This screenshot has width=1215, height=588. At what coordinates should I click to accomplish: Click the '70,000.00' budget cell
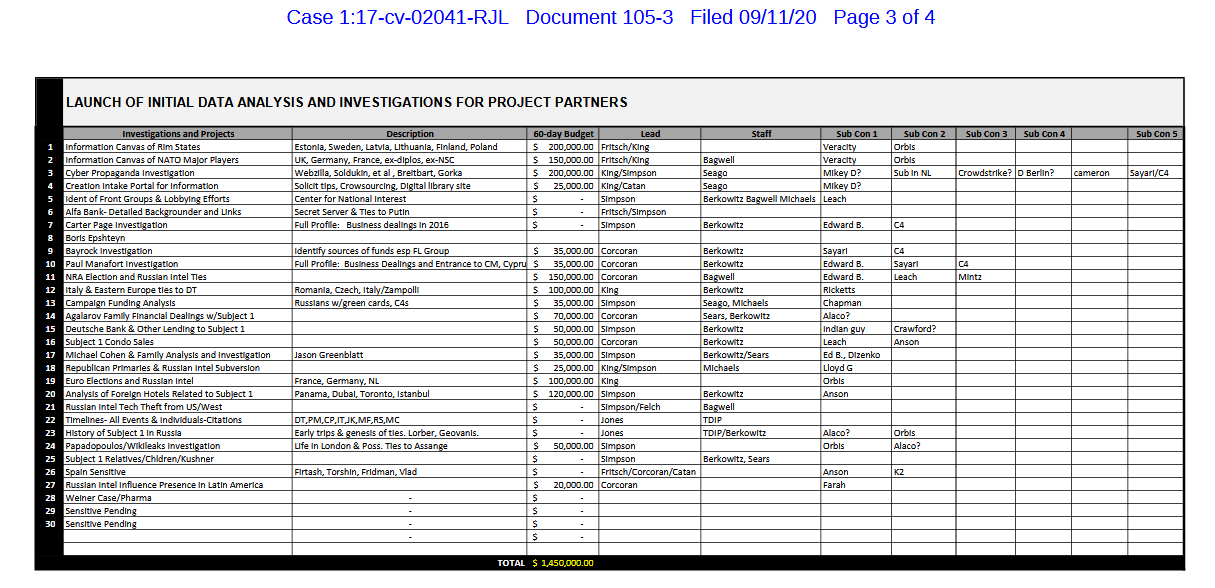click(563, 316)
